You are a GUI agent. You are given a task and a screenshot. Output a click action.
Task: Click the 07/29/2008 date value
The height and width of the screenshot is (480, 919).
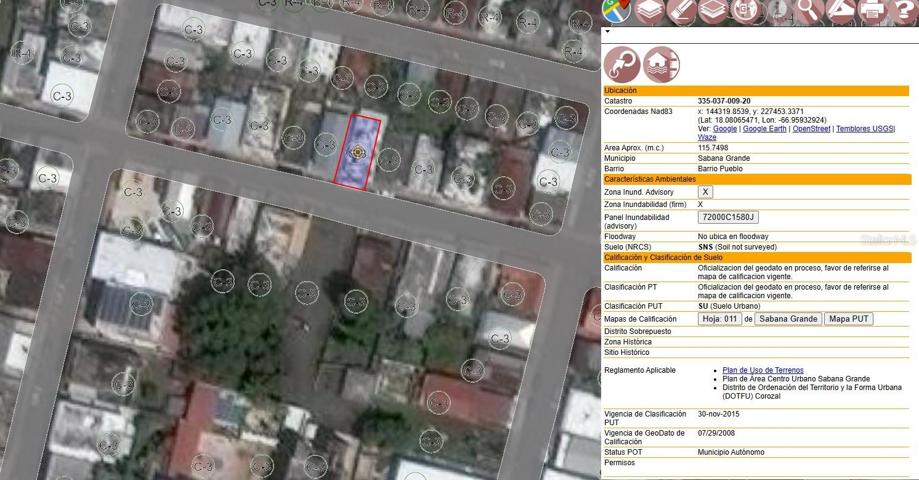[x=716, y=433]
